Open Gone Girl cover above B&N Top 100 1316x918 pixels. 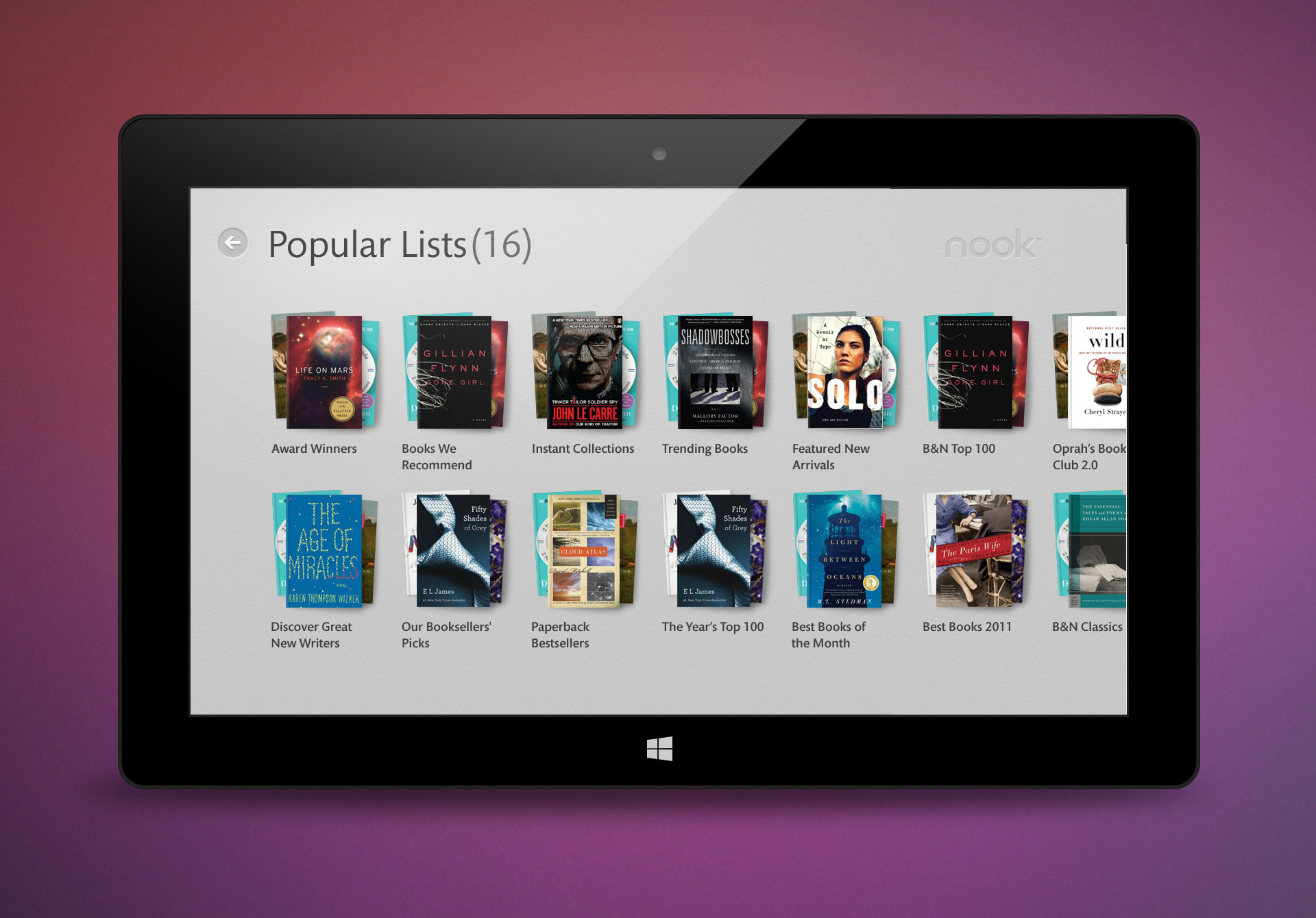[975, 372]
